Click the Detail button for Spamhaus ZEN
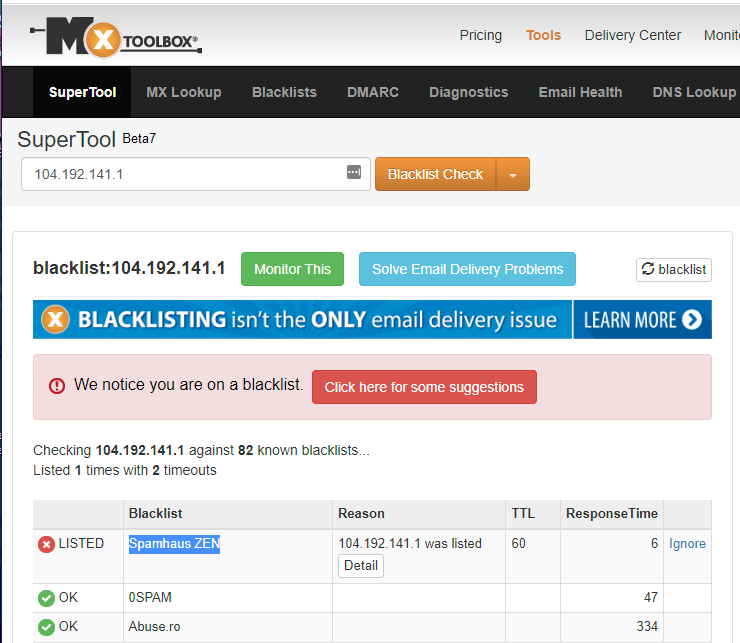The width and height of the screenshot is (740, 643). [x=361, y=566]
